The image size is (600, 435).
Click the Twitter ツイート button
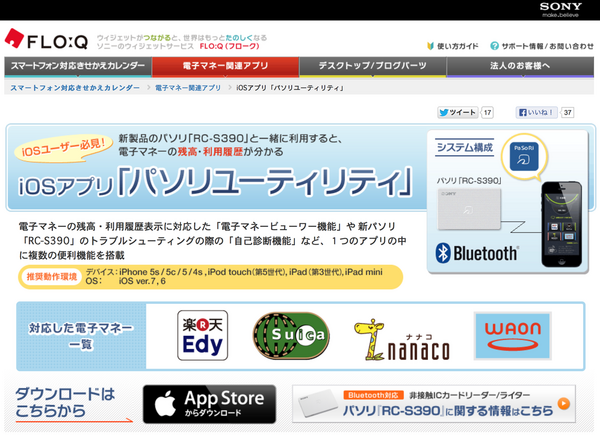click(x=458, y=112)
